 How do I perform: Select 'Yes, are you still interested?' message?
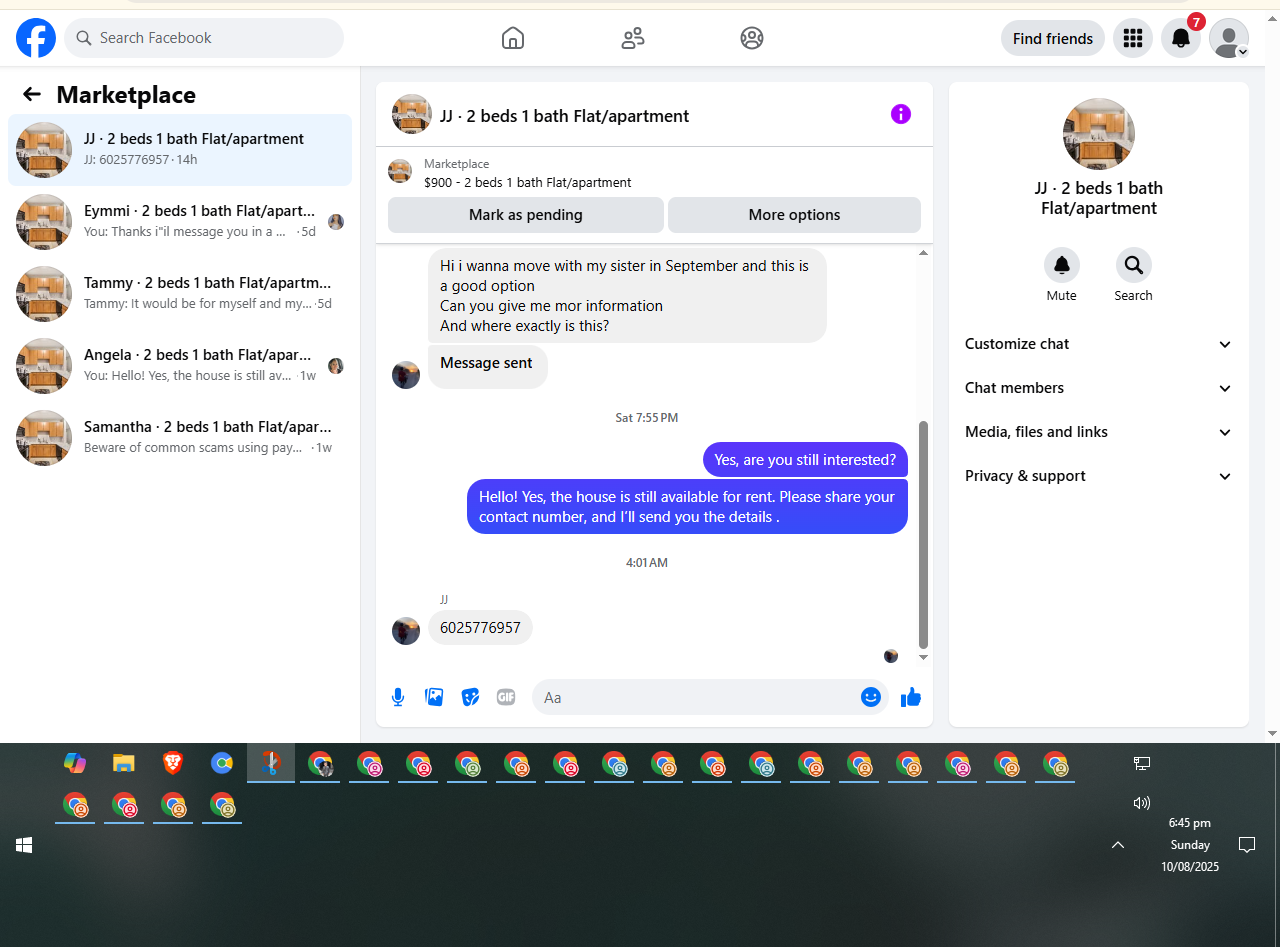(x=805, y=460)
